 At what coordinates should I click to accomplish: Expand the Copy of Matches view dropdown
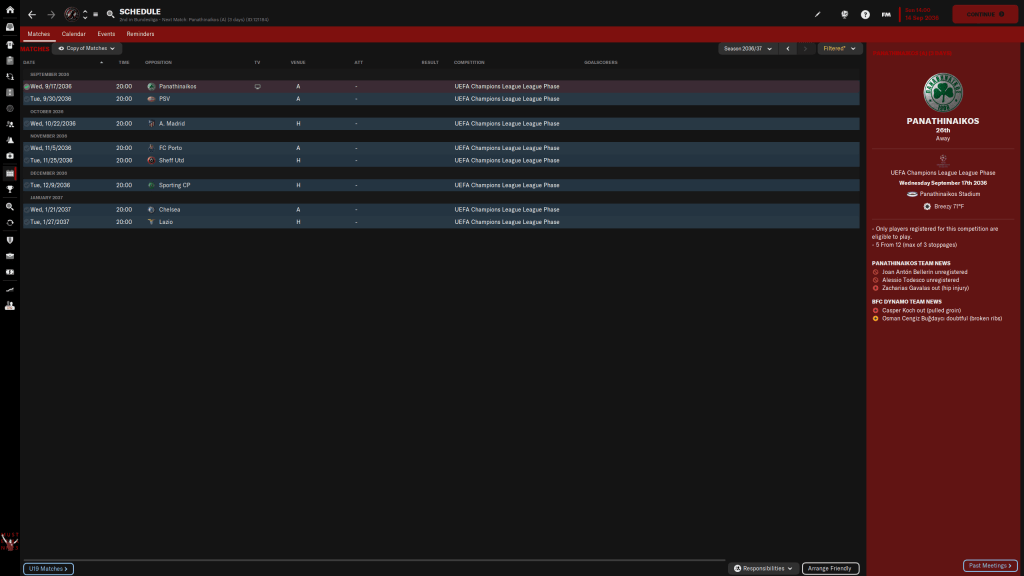pos(87,48)
